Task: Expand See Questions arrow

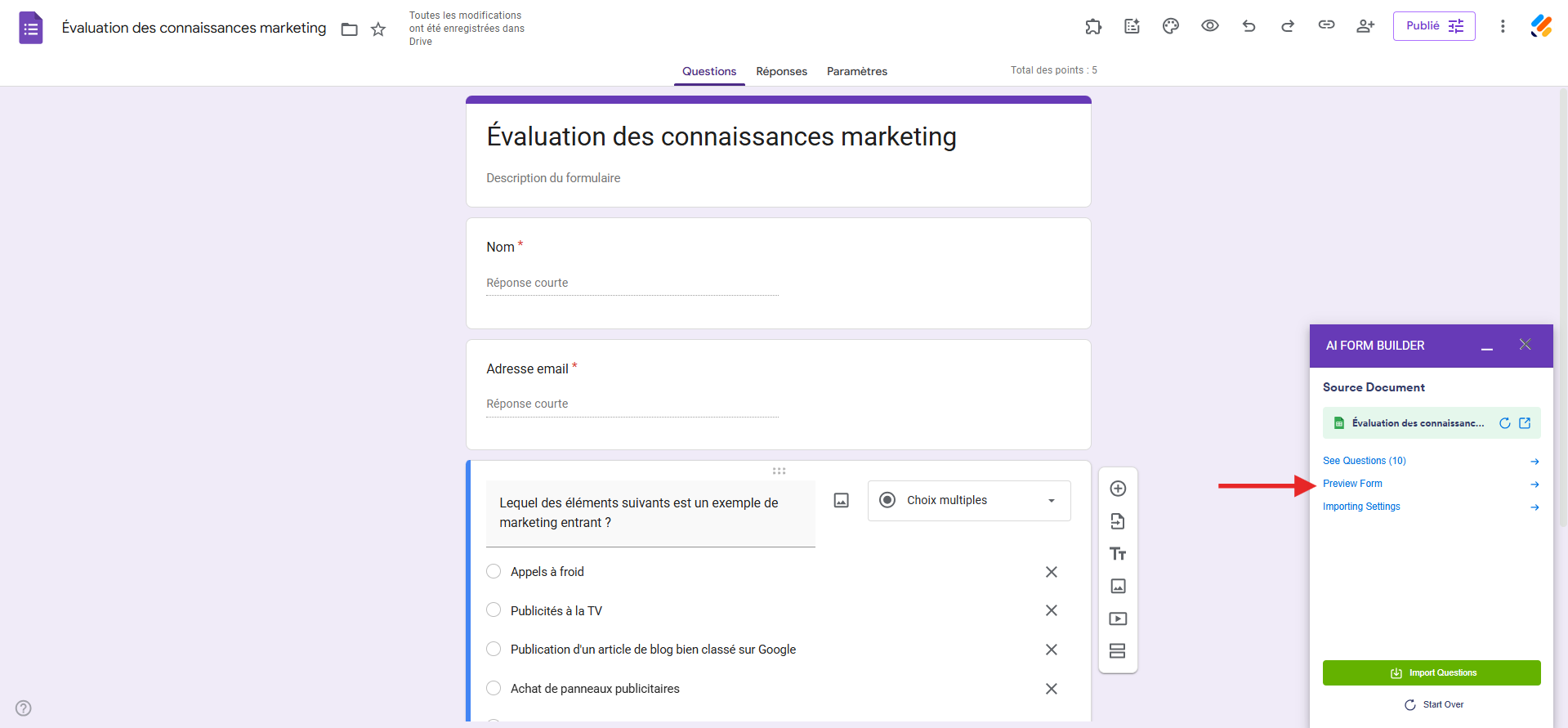Action: click(x=1534, y=462)
